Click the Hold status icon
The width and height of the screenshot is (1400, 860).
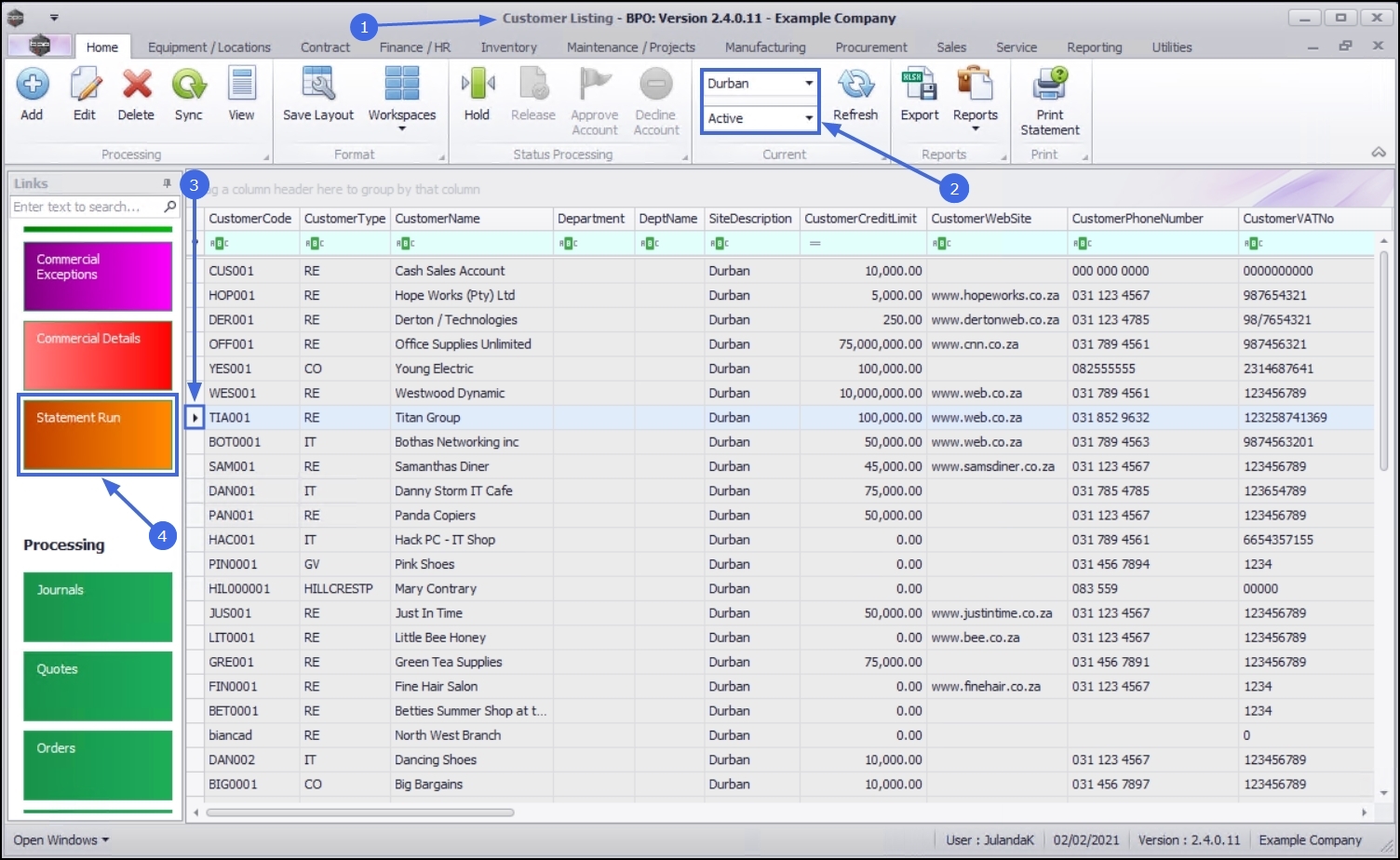[x=477, y=84]
